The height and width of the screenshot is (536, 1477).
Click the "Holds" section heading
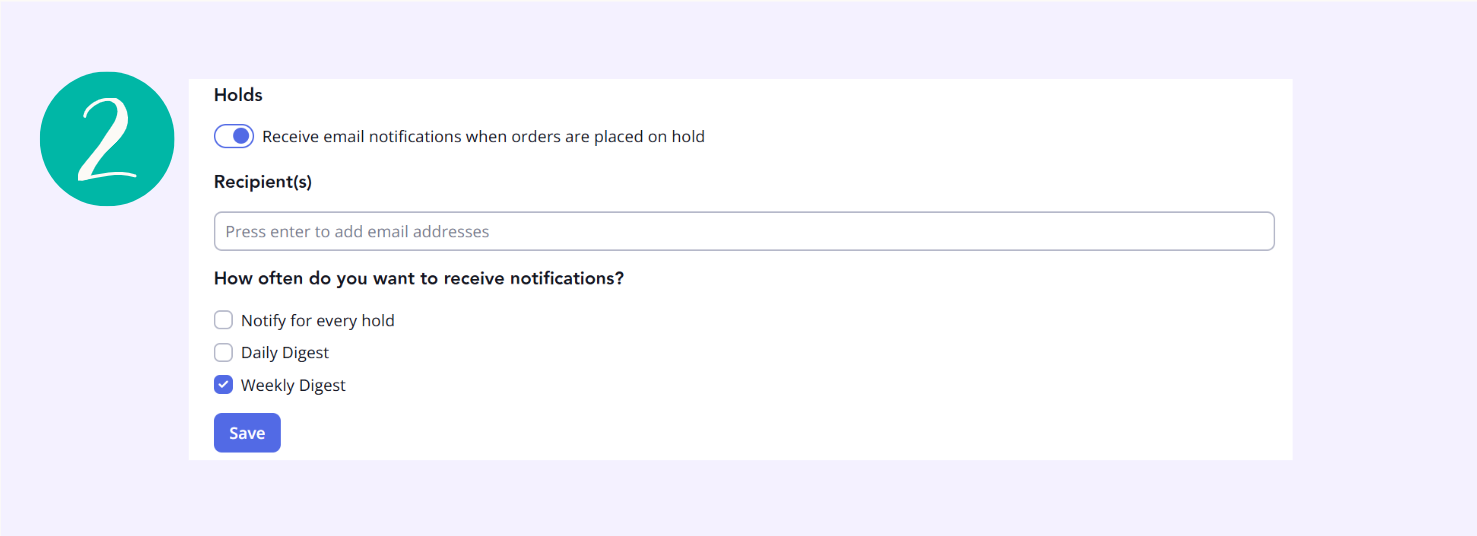(238, 95)
